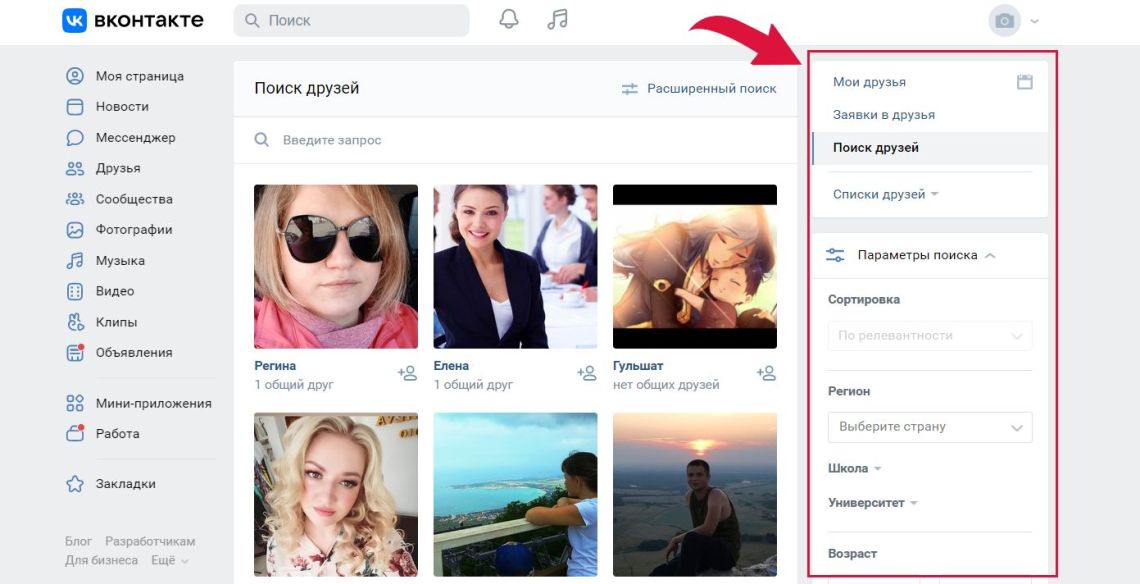
Task: Open the Выберите страну dropdown
Action: (930, 427)
